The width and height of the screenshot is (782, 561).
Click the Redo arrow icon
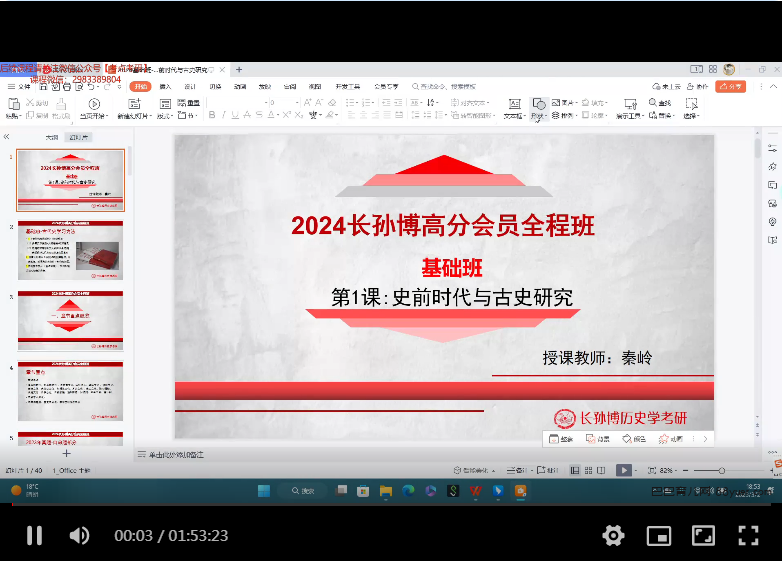click(107, 86)
